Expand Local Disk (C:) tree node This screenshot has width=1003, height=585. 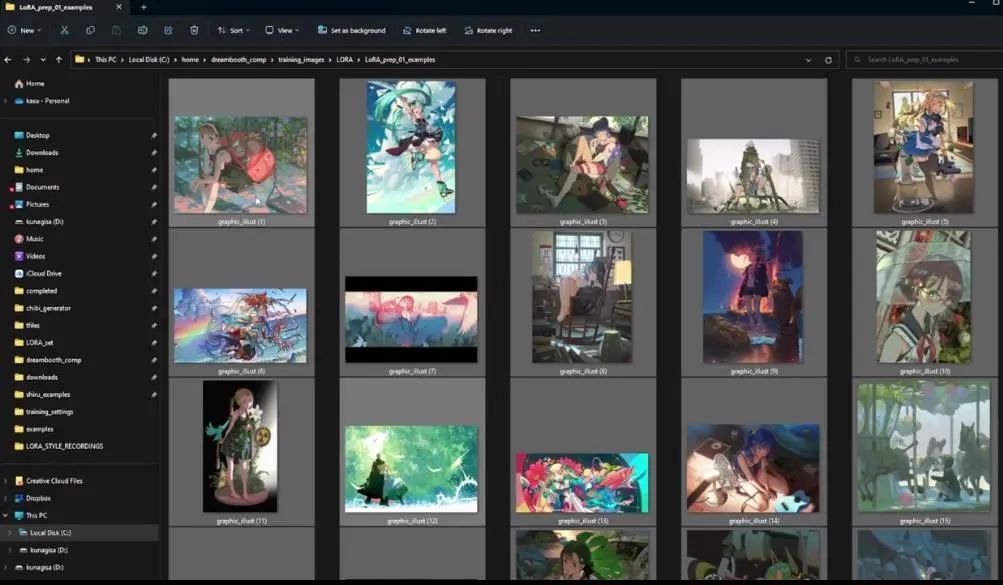[10, 533]
